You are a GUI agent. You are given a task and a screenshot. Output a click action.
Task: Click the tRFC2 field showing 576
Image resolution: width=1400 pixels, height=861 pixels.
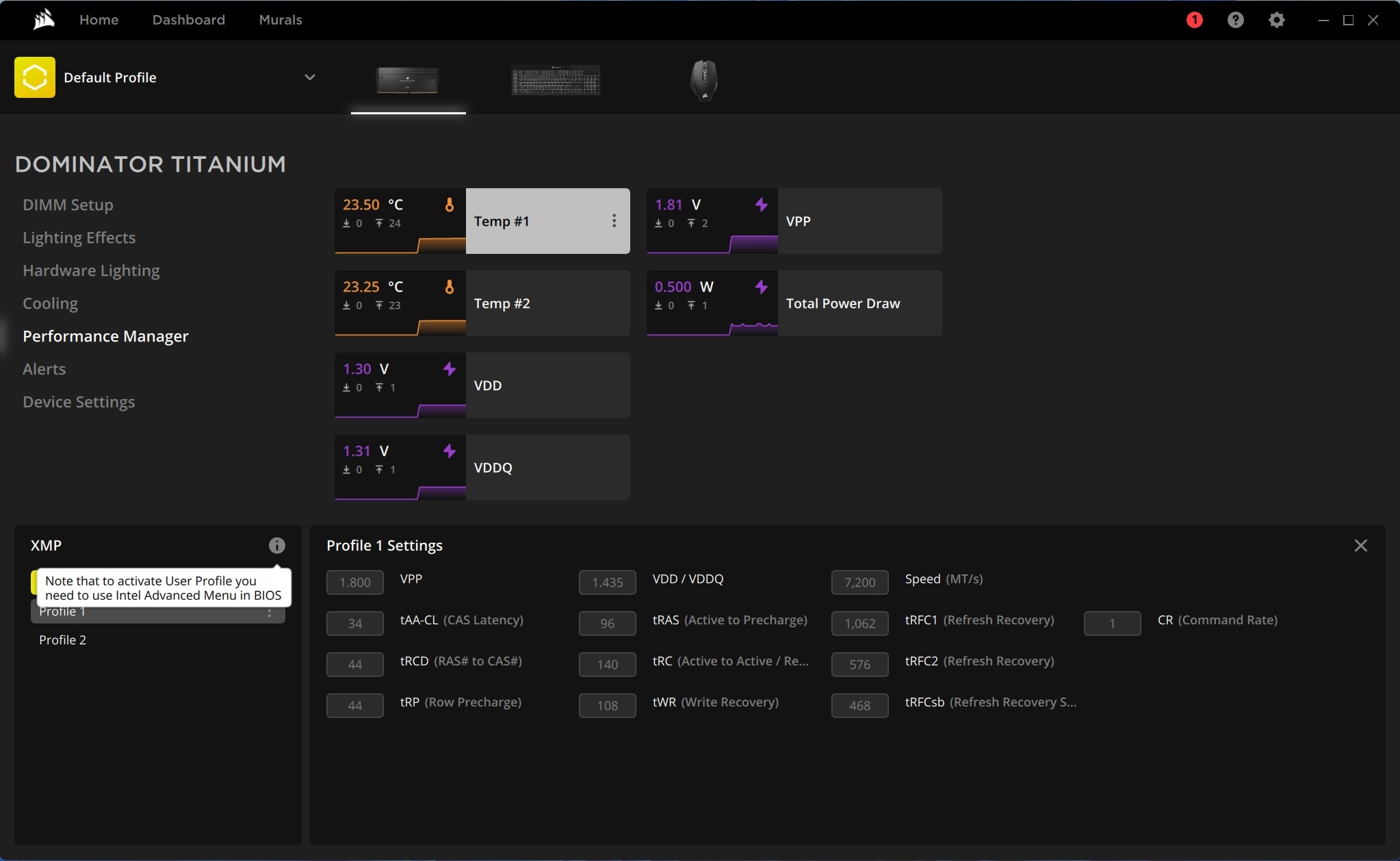[x=860, y=665]
